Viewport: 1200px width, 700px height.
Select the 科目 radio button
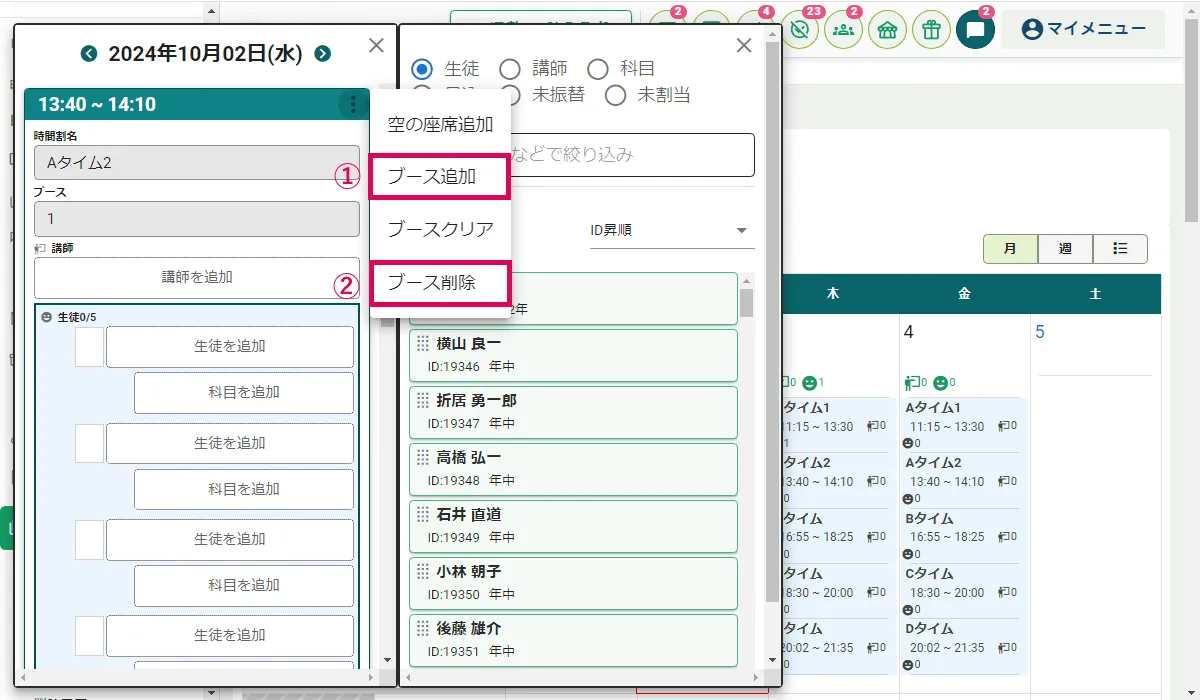tap(598, 69)
